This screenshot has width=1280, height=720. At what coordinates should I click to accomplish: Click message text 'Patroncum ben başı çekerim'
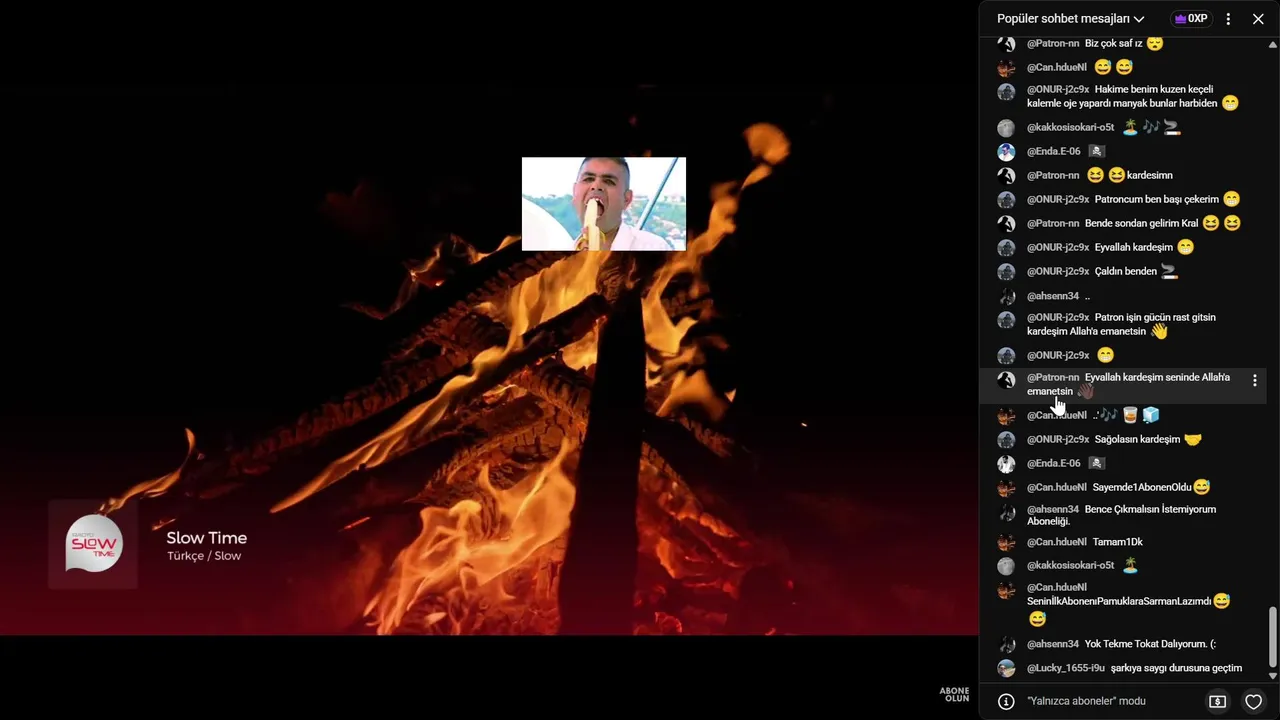coord(1156,199)
